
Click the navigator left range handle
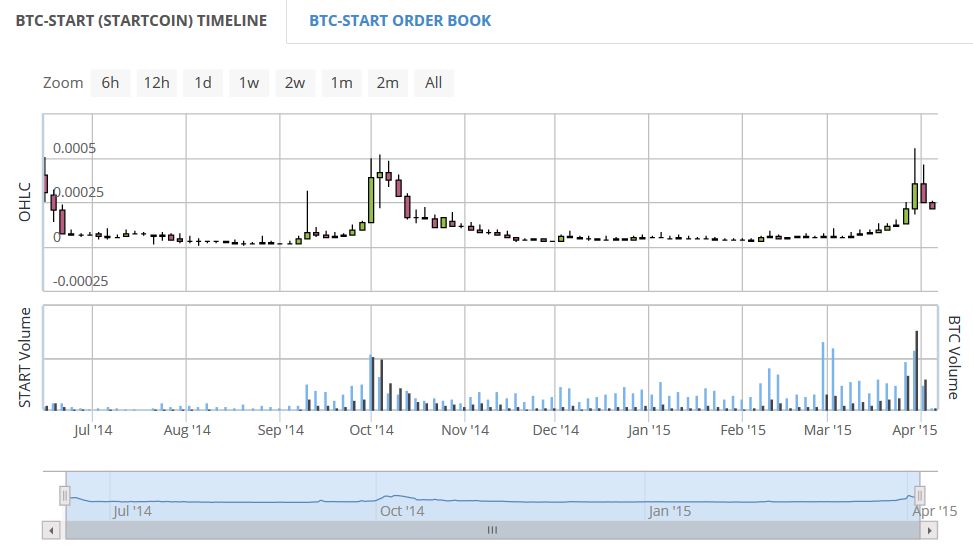pyautogui.click(x=65, y=496)
